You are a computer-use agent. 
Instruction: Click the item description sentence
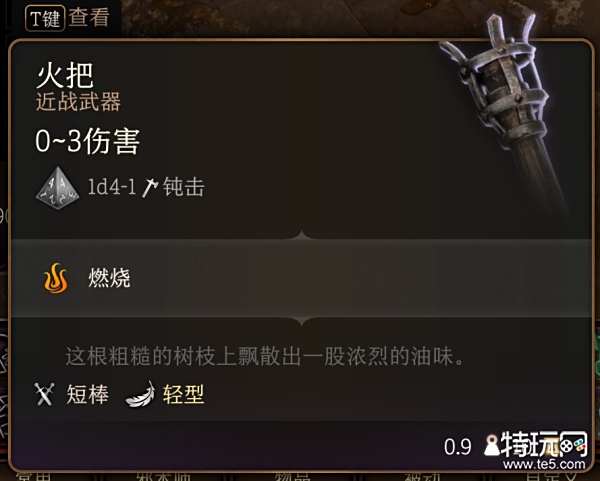pos(265,356)
